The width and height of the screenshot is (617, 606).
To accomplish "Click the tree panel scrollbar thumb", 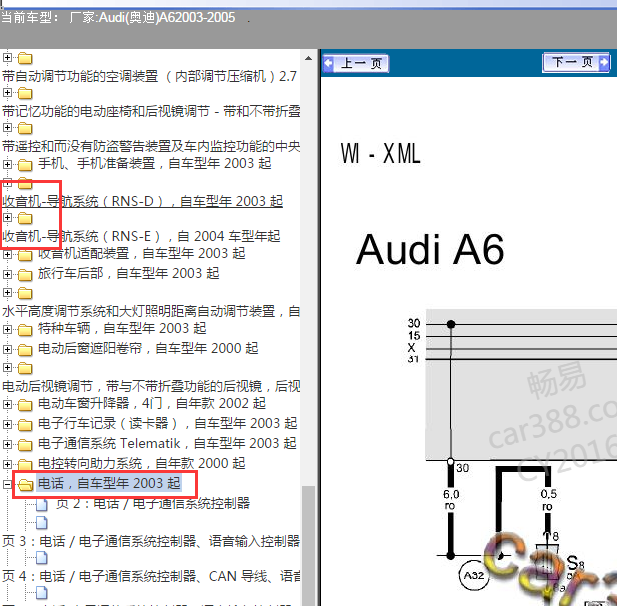I will [309, 546].
